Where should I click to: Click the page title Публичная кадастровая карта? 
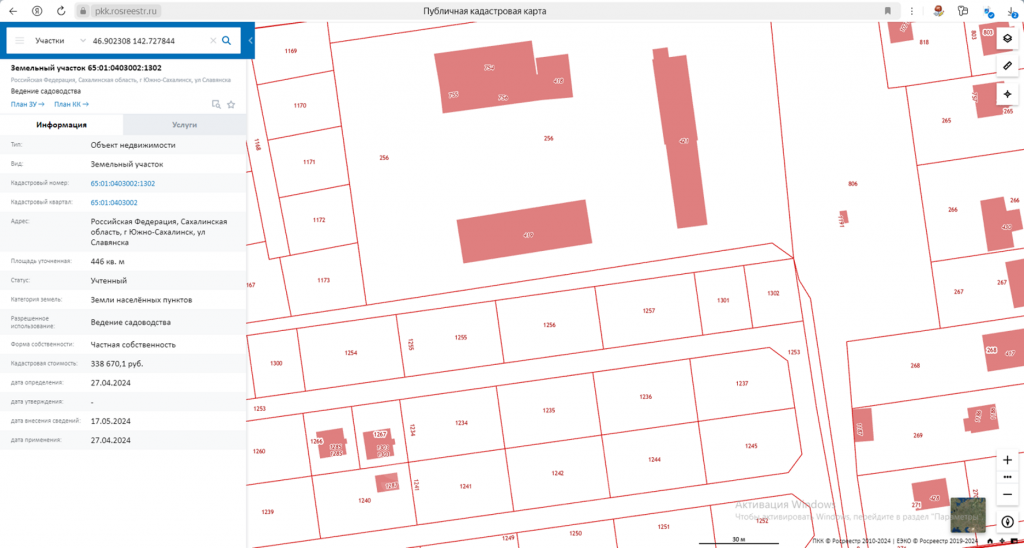485,11
